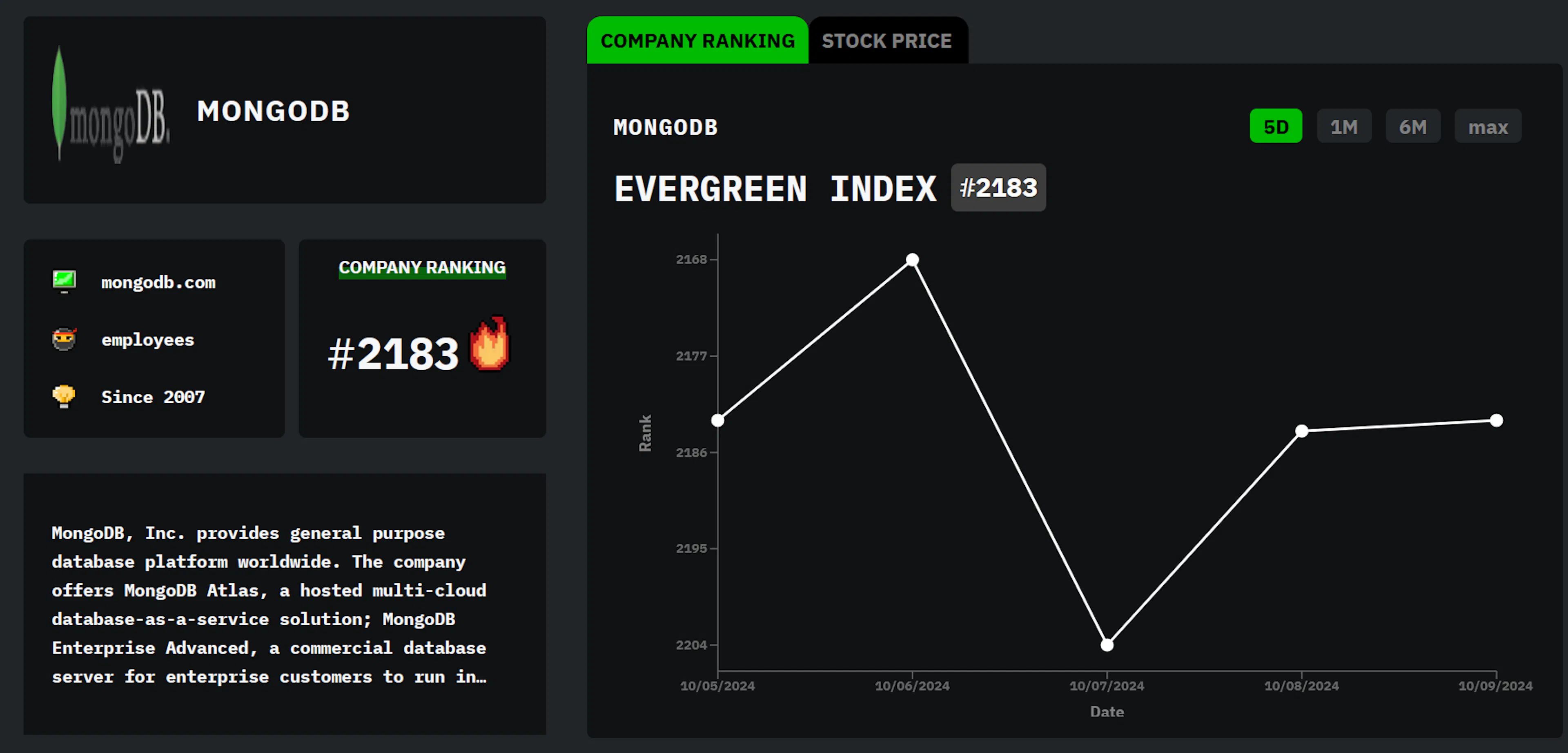Screen dimensions: 1568x753
Task: Click the 10/09/2024 date axis label
Action: click(x=1496, y=686)
